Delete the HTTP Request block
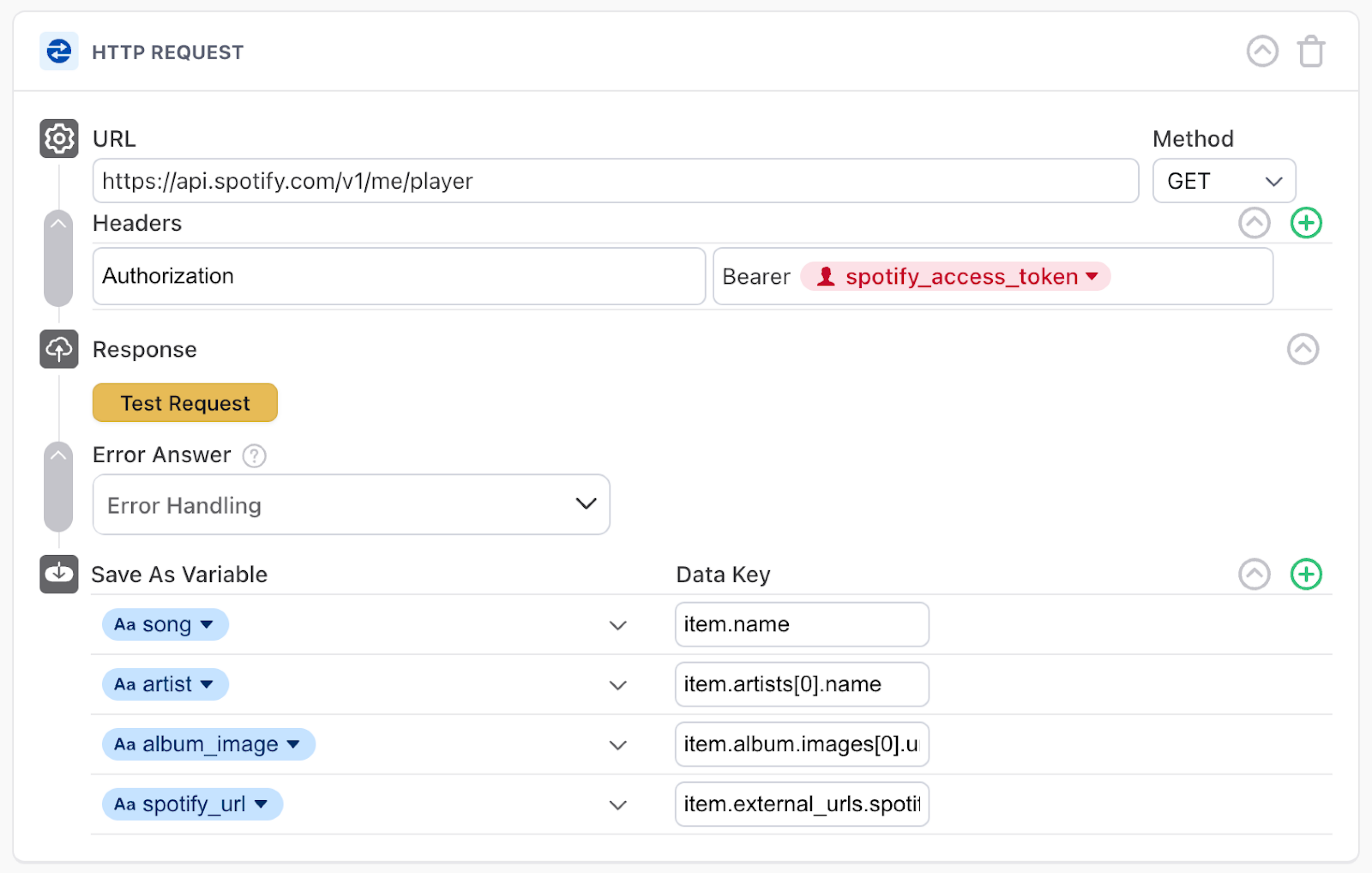 [x=1312, y=51]
